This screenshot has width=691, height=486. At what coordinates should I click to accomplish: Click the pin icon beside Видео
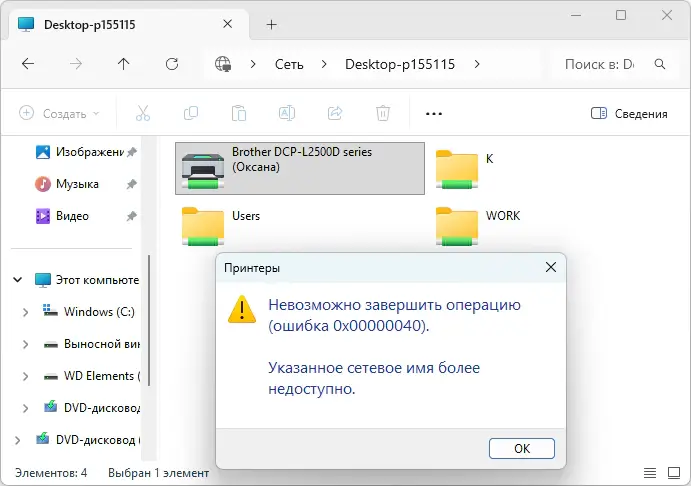click(131, 216)
